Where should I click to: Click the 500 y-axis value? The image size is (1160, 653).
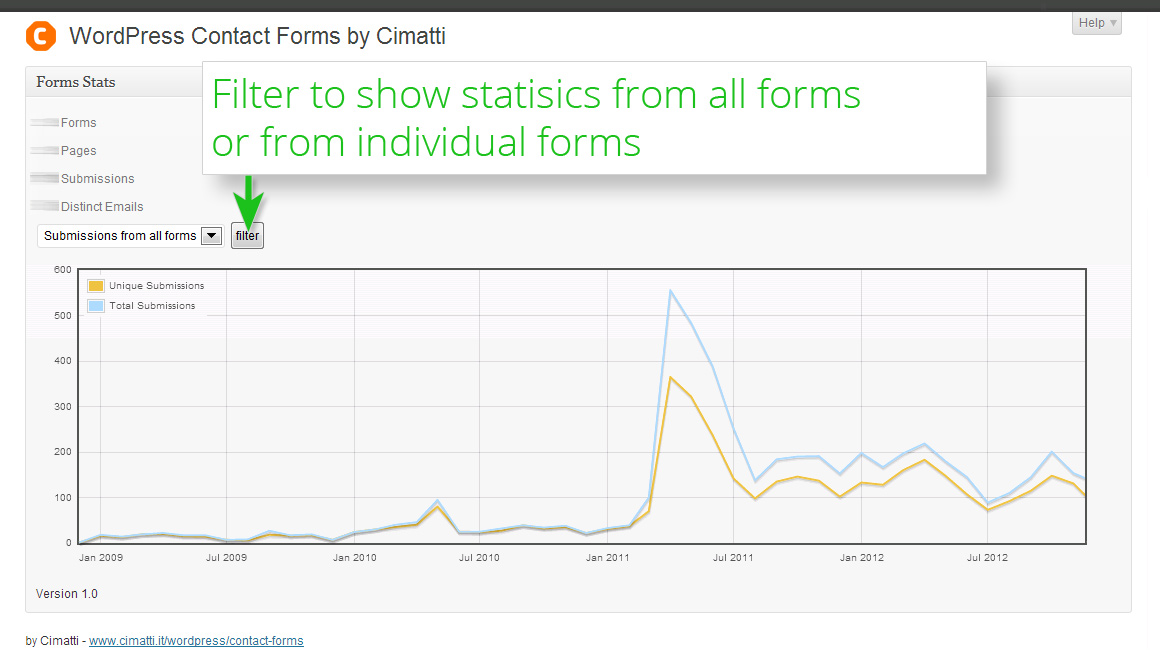coord(63,316)
